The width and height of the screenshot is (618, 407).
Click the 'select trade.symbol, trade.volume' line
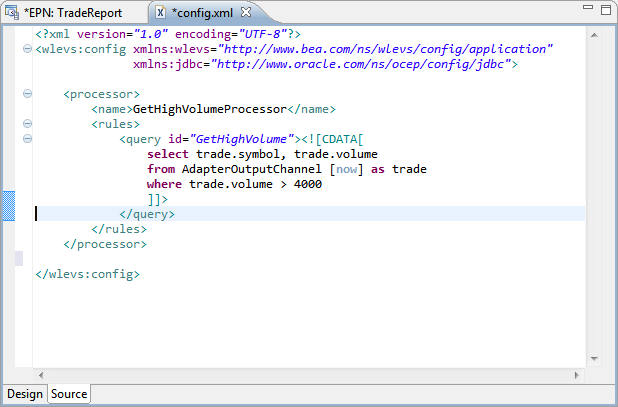[262, 154]
